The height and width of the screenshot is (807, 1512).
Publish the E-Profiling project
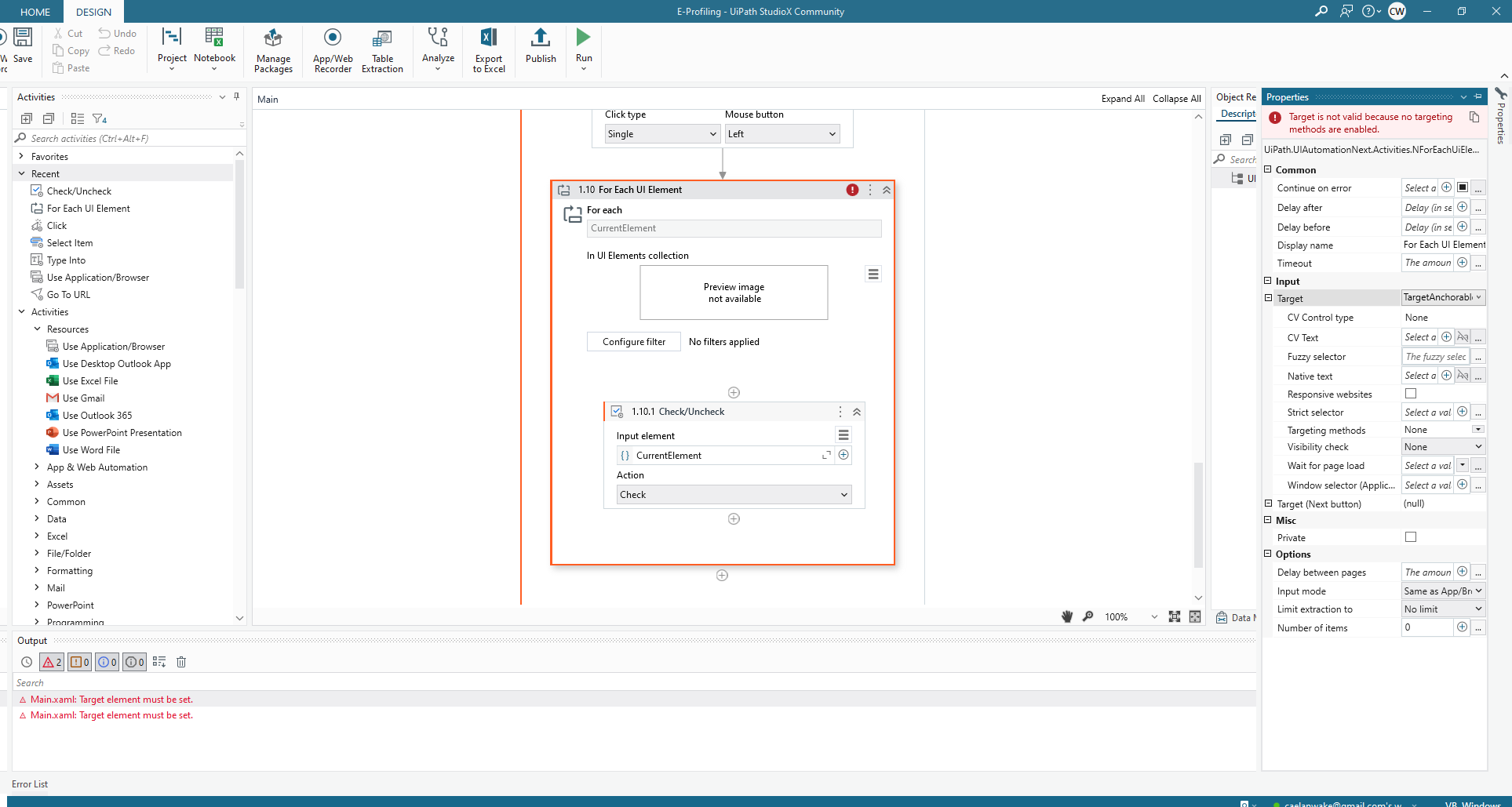pyautogui.click(x=540, y=49)
